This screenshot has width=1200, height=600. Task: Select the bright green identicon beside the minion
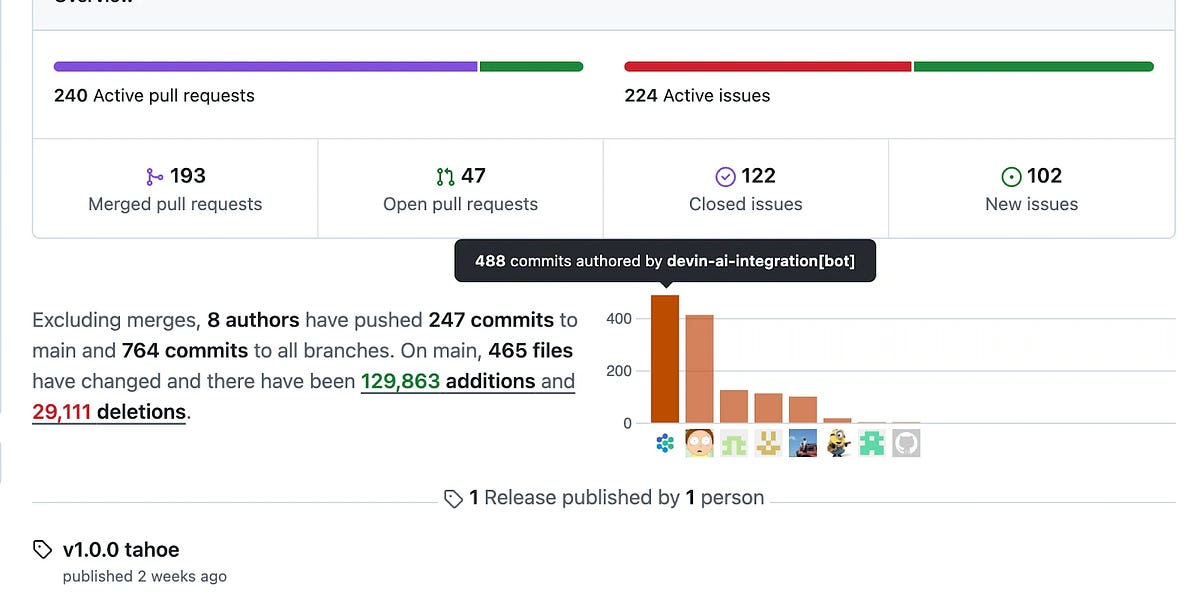tap(872, 443)
